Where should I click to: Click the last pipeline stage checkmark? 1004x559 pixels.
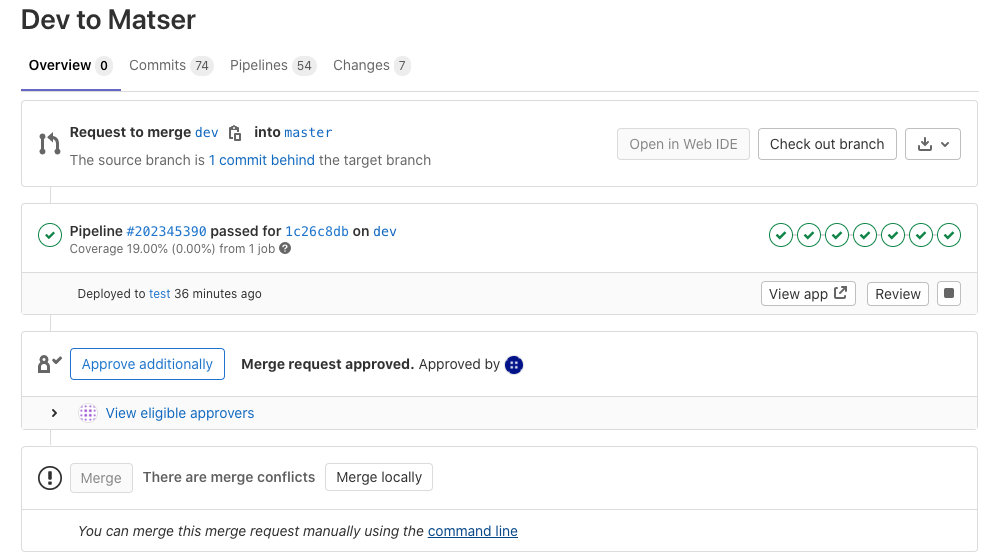tap(948, 235)
